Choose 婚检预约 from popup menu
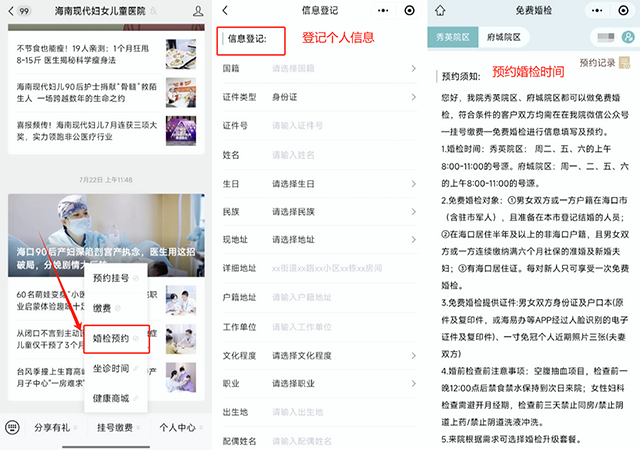The image size is (640, 450). (x=116, y=339)
